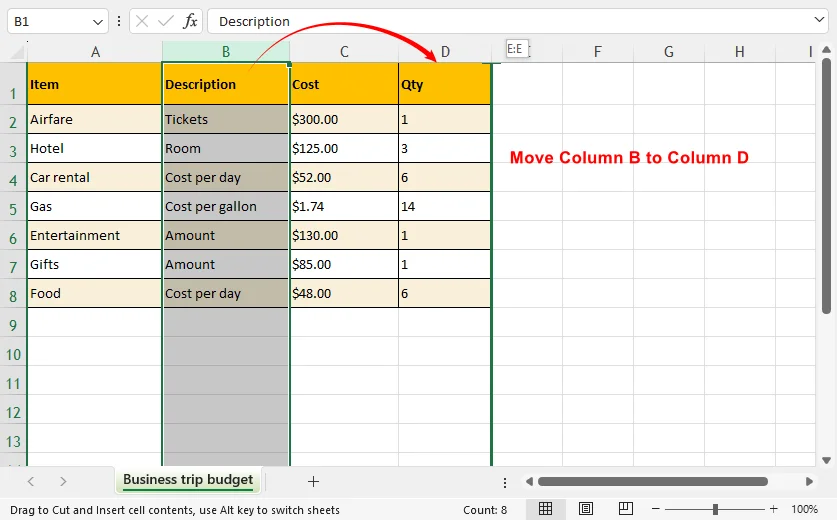Zoom in with the plus button

773,509
